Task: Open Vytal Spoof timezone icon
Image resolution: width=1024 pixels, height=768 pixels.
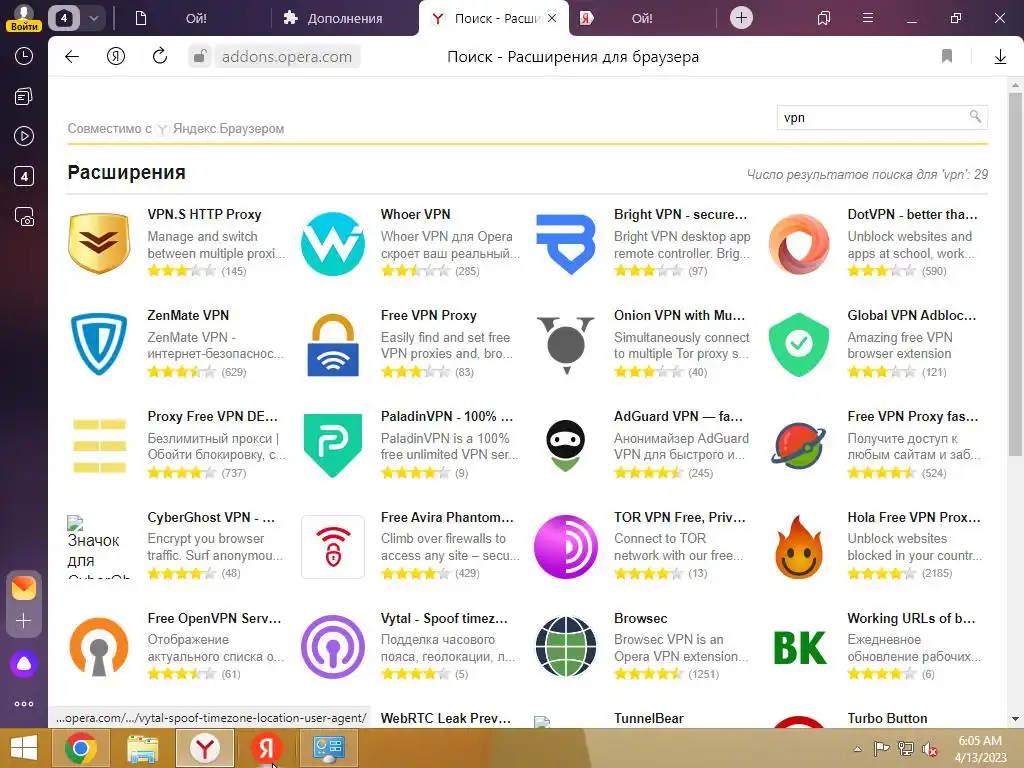Action: [x=333, y=647]
